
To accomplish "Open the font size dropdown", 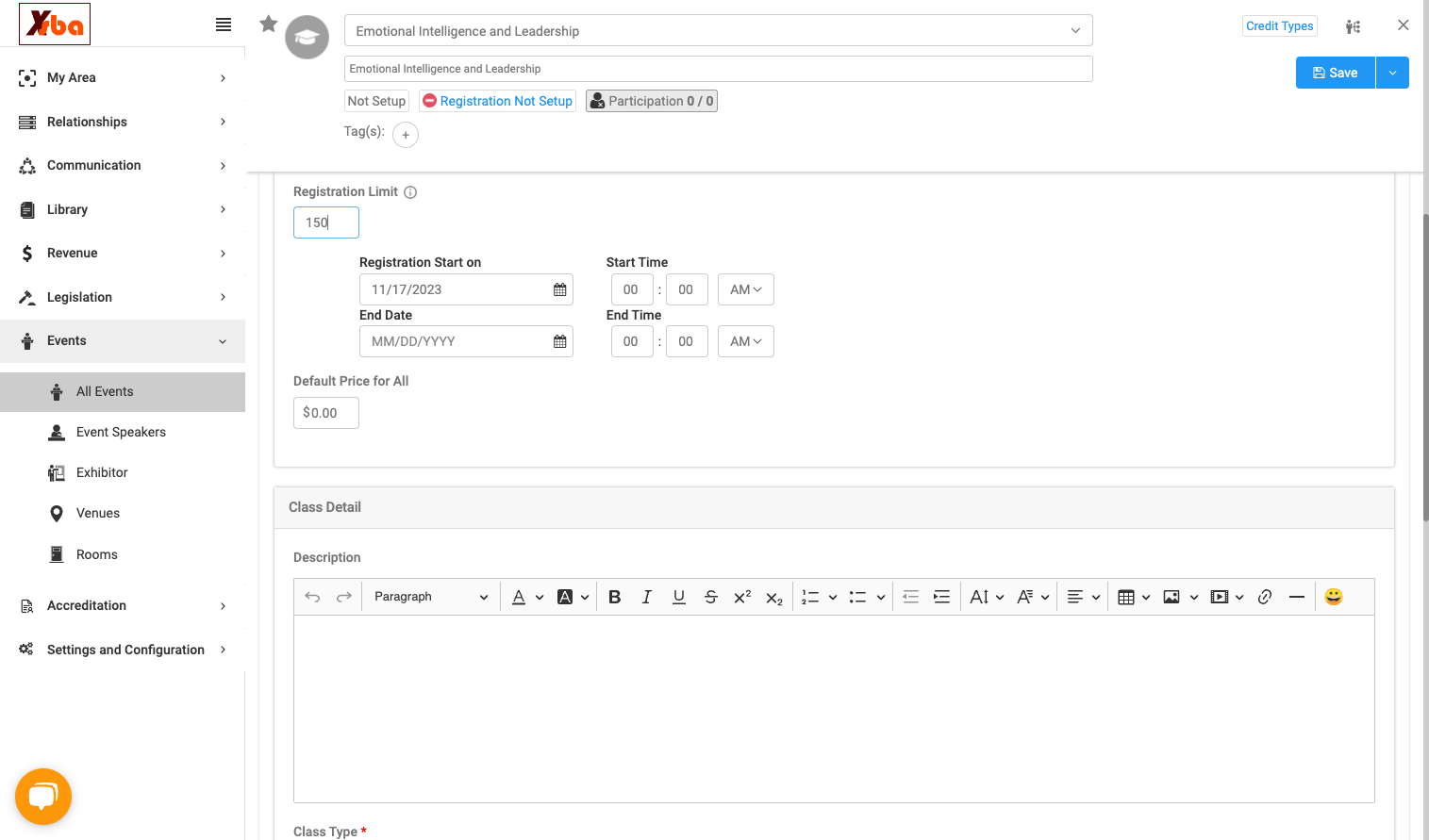I will pyautogui.click(x=987, y=597).
